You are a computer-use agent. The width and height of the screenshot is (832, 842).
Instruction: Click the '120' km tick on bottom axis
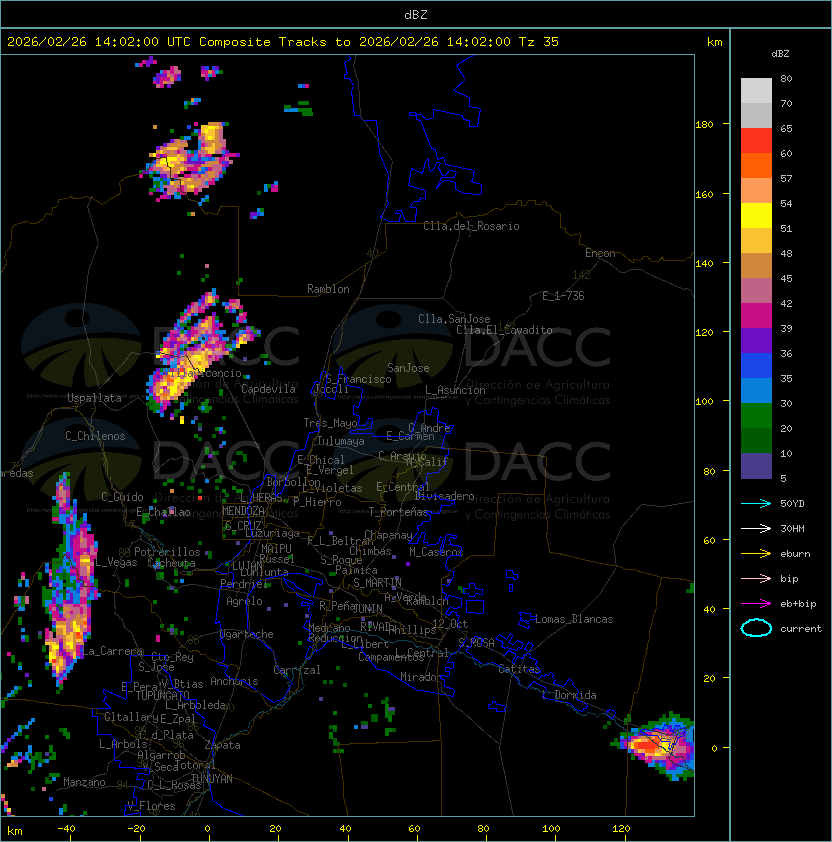(x=621, y=829)
